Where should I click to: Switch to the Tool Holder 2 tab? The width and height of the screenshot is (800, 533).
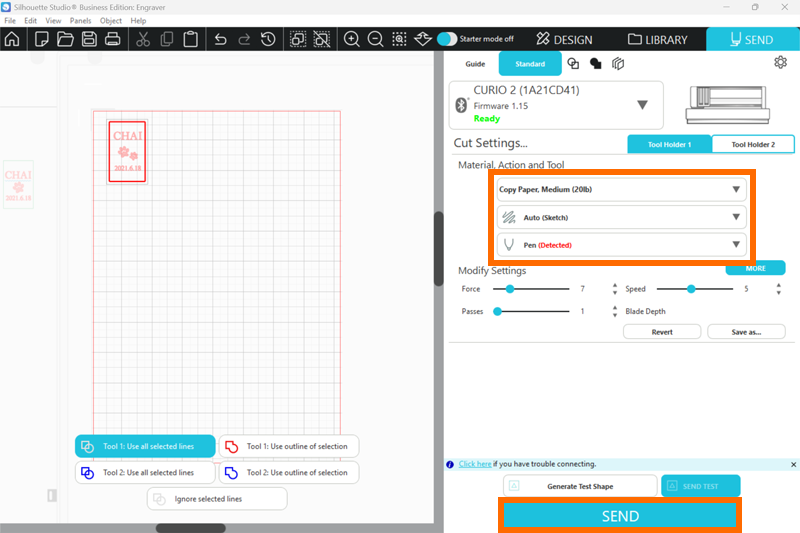[752, 145]
